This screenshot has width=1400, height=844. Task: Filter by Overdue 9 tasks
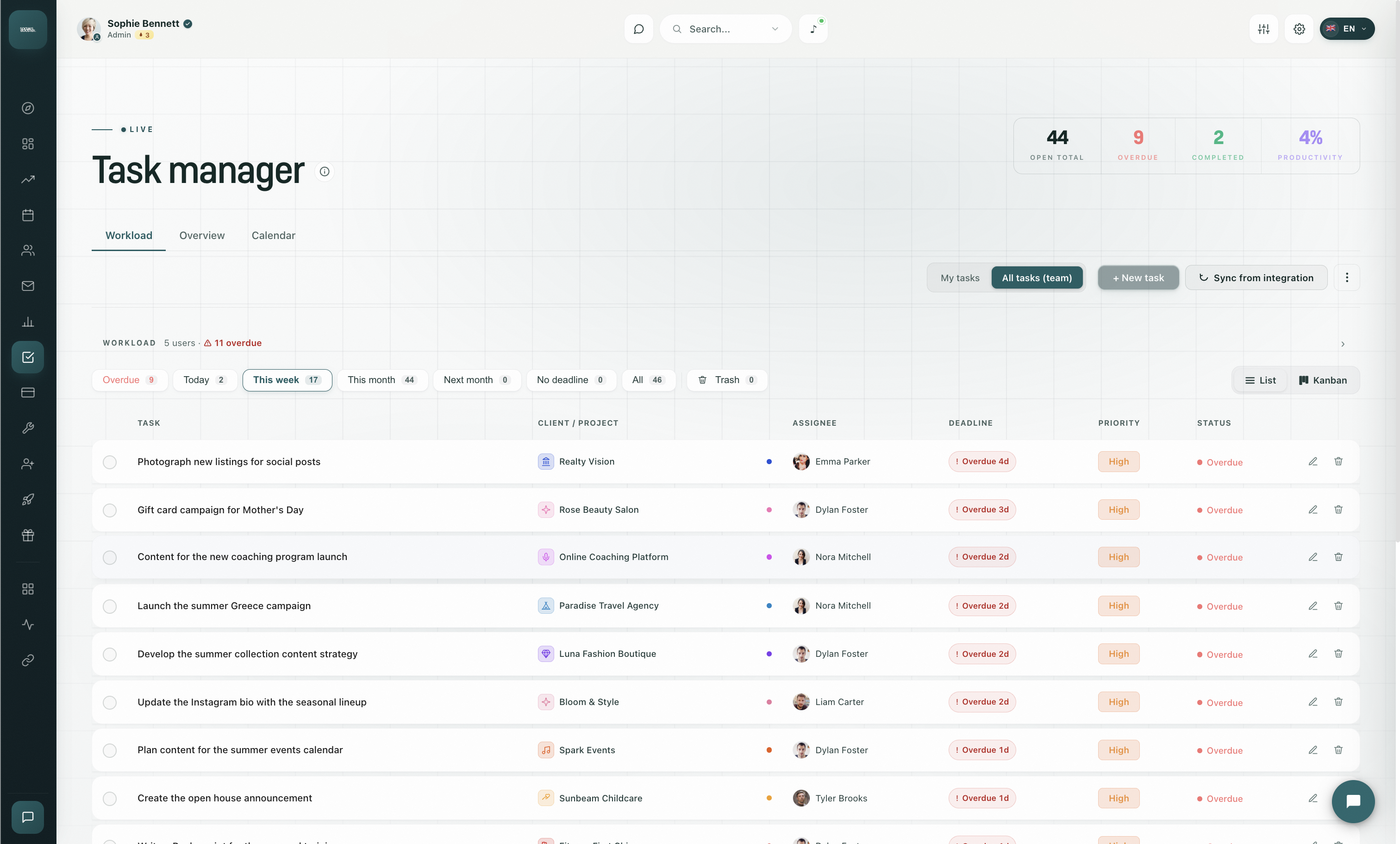130,380
